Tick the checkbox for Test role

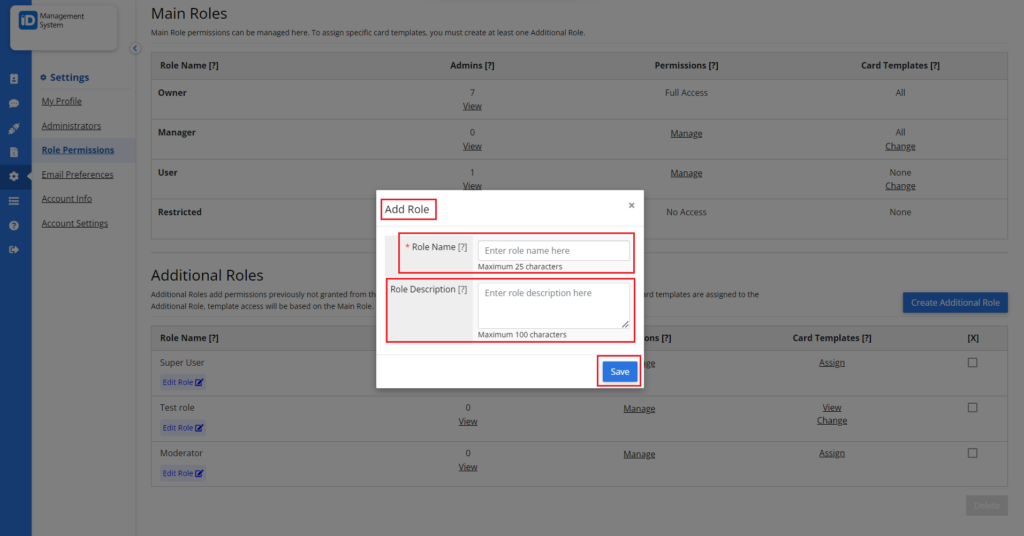pos(972,407)
